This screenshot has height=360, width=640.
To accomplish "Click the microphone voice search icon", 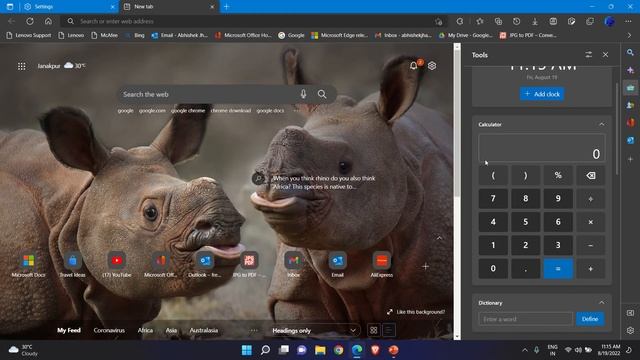I will coord(303,94).
